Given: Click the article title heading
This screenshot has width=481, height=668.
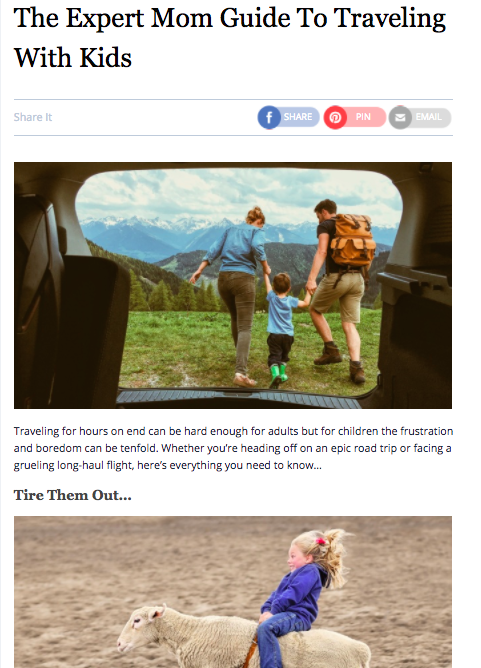Looking at the screenshot, I should pos(230,37).
